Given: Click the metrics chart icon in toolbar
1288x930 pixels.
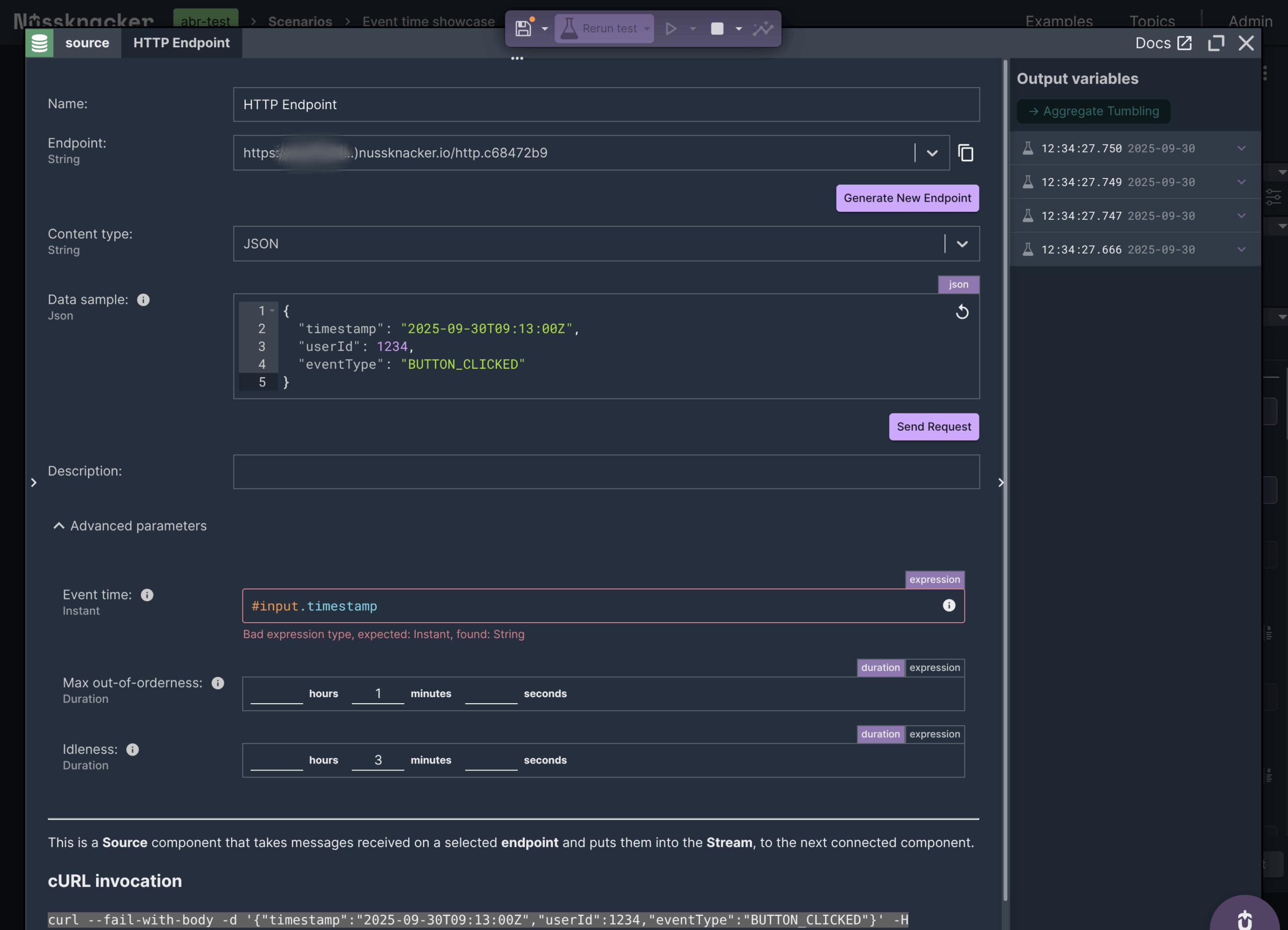Looking at the screenshot, I should coord(763,28).
